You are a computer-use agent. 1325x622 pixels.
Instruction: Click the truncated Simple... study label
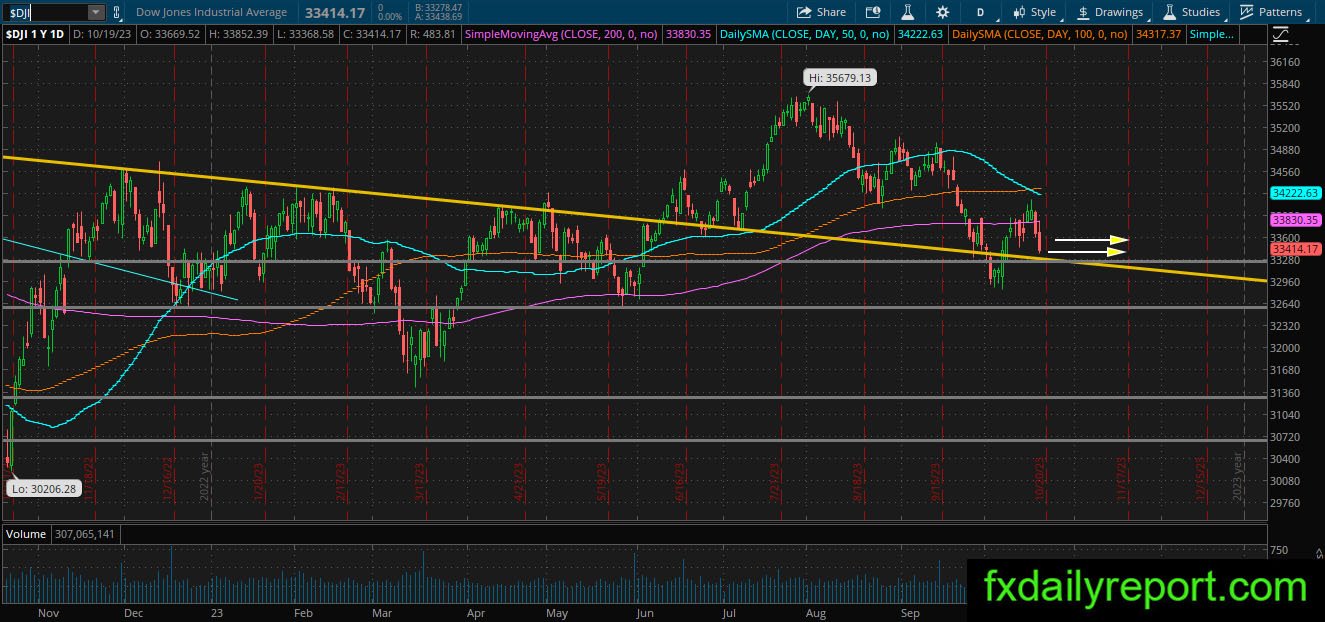[1212, 34]
